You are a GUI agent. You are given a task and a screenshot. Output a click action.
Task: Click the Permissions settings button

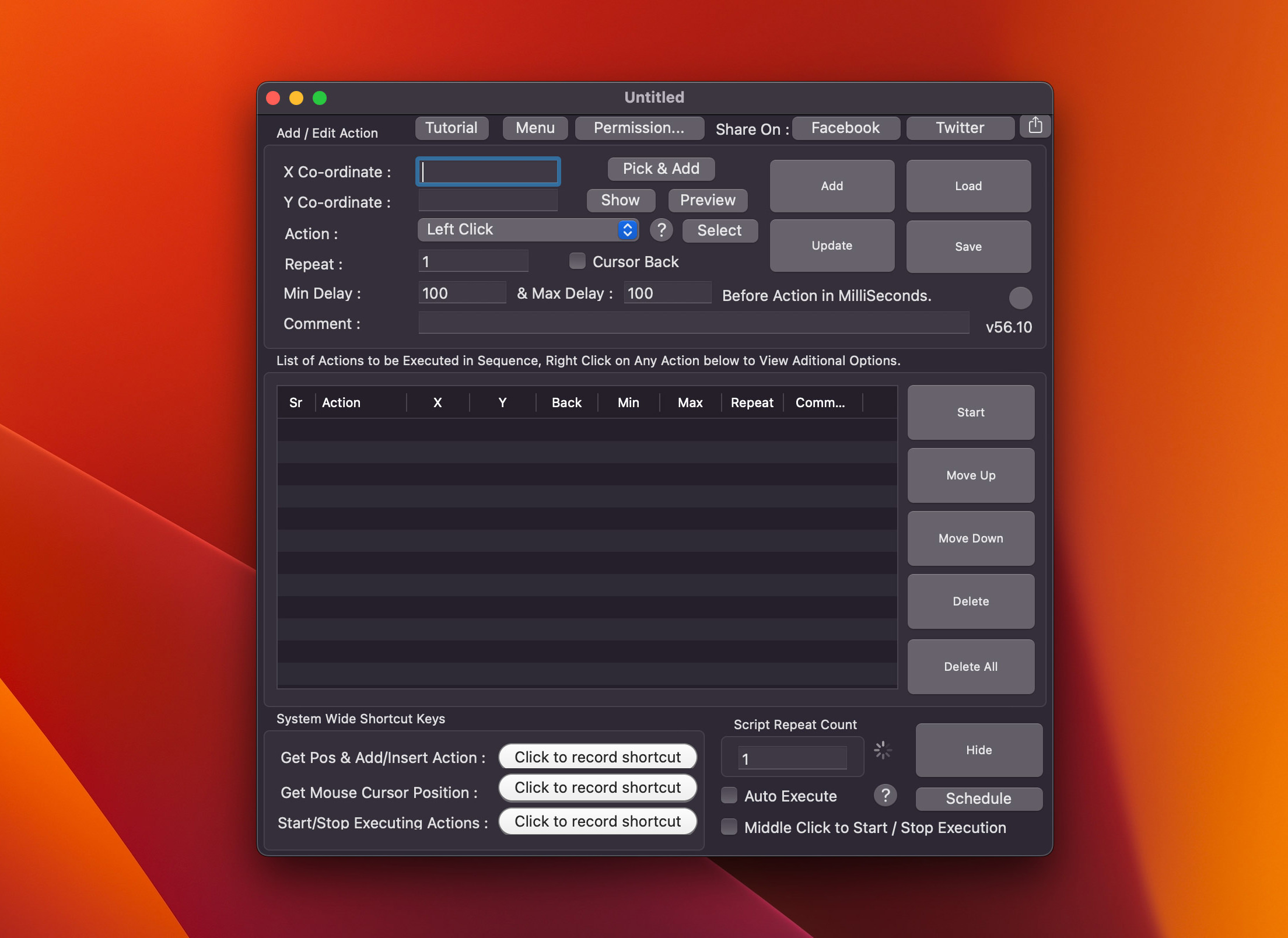pos(637,127)
